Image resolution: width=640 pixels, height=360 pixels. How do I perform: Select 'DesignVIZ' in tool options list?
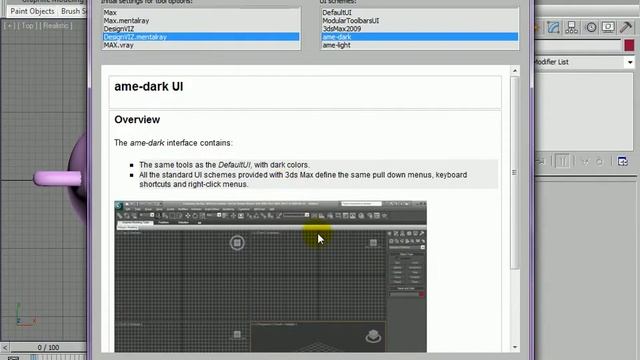pyautogui.click(x=200, y=29)
